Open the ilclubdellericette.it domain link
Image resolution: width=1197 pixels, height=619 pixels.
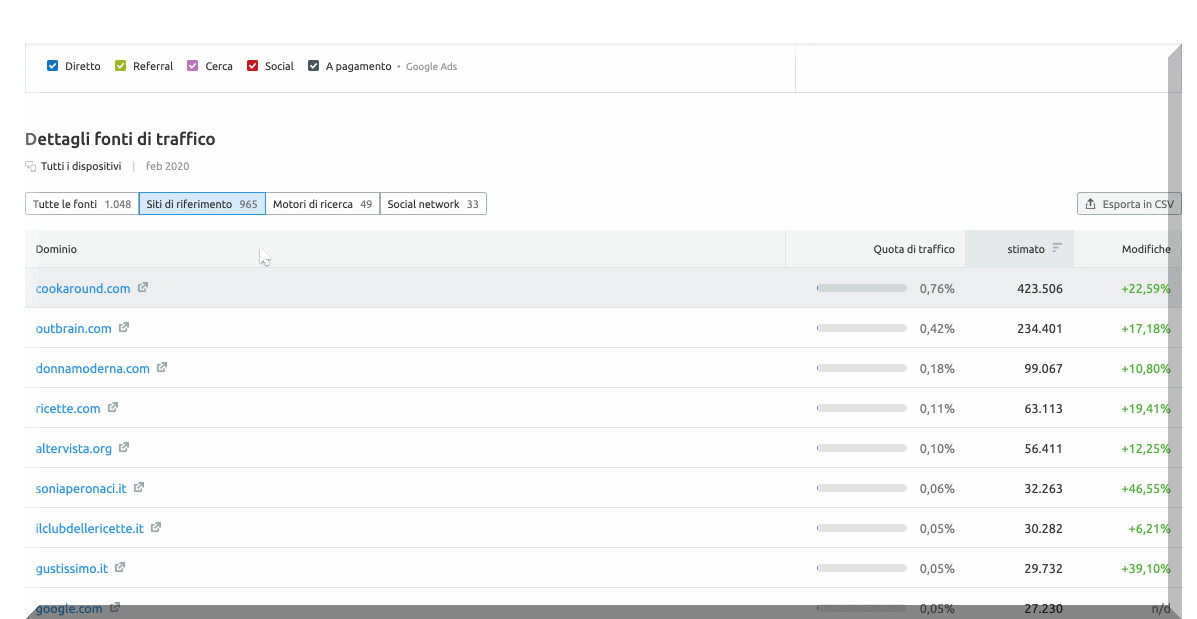tap(90, 528)
